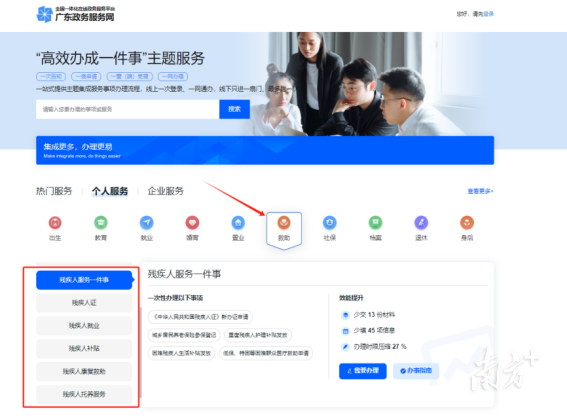567x419 pixels.
Task: Open the 残疾人证 sidebar item
Action: click(84, 303)
